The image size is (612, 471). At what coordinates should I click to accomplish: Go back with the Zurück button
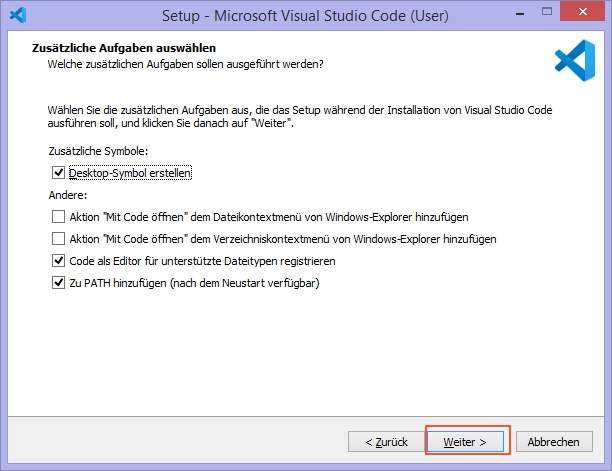coord(386,442)
